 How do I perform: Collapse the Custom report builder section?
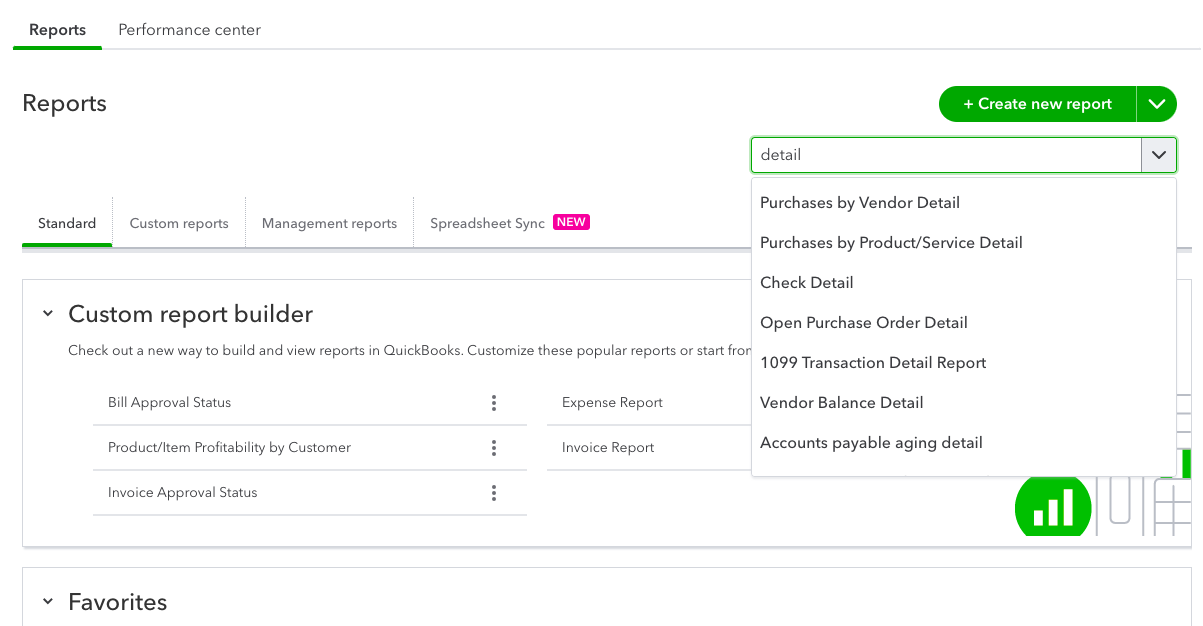tap(47, 314)
